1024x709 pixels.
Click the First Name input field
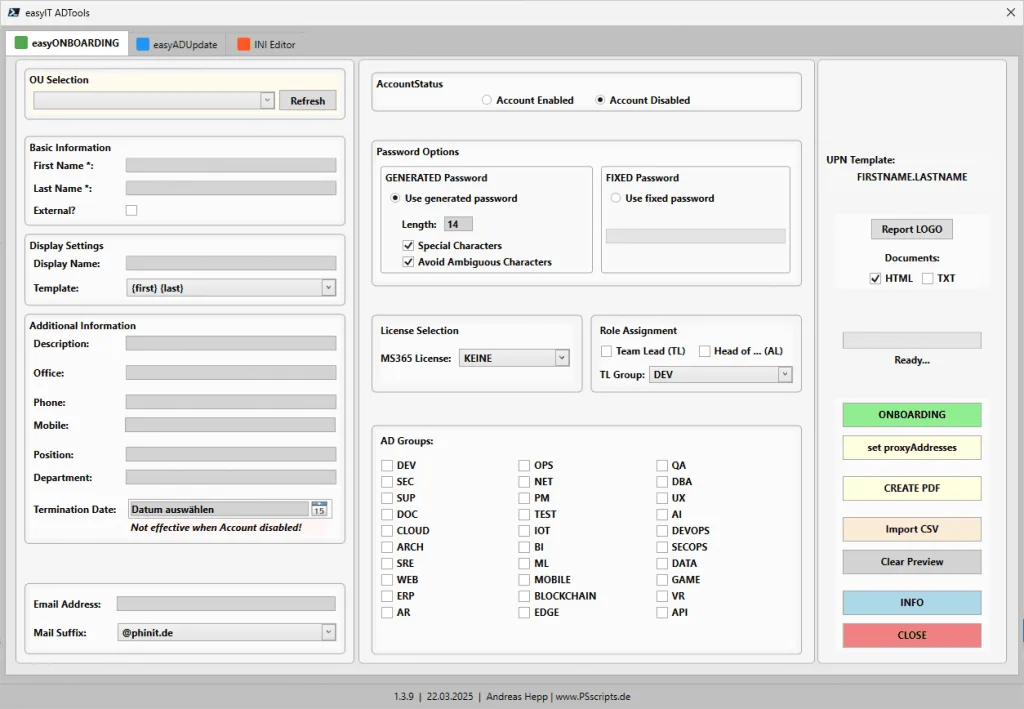(x=231, y=165)
